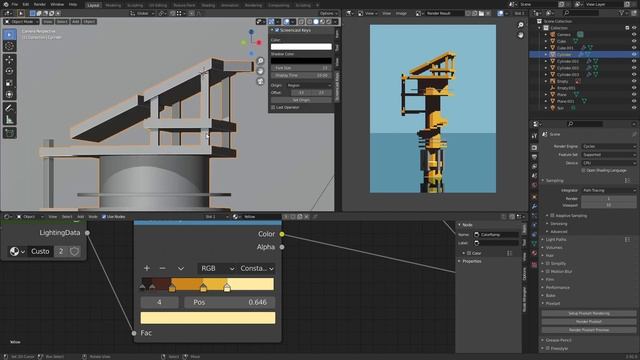Image resolution: width=640 pixels, height=360 pixels.
Task: Select the Cursor tool in viewport toolbar
Action: click(9, 46)
